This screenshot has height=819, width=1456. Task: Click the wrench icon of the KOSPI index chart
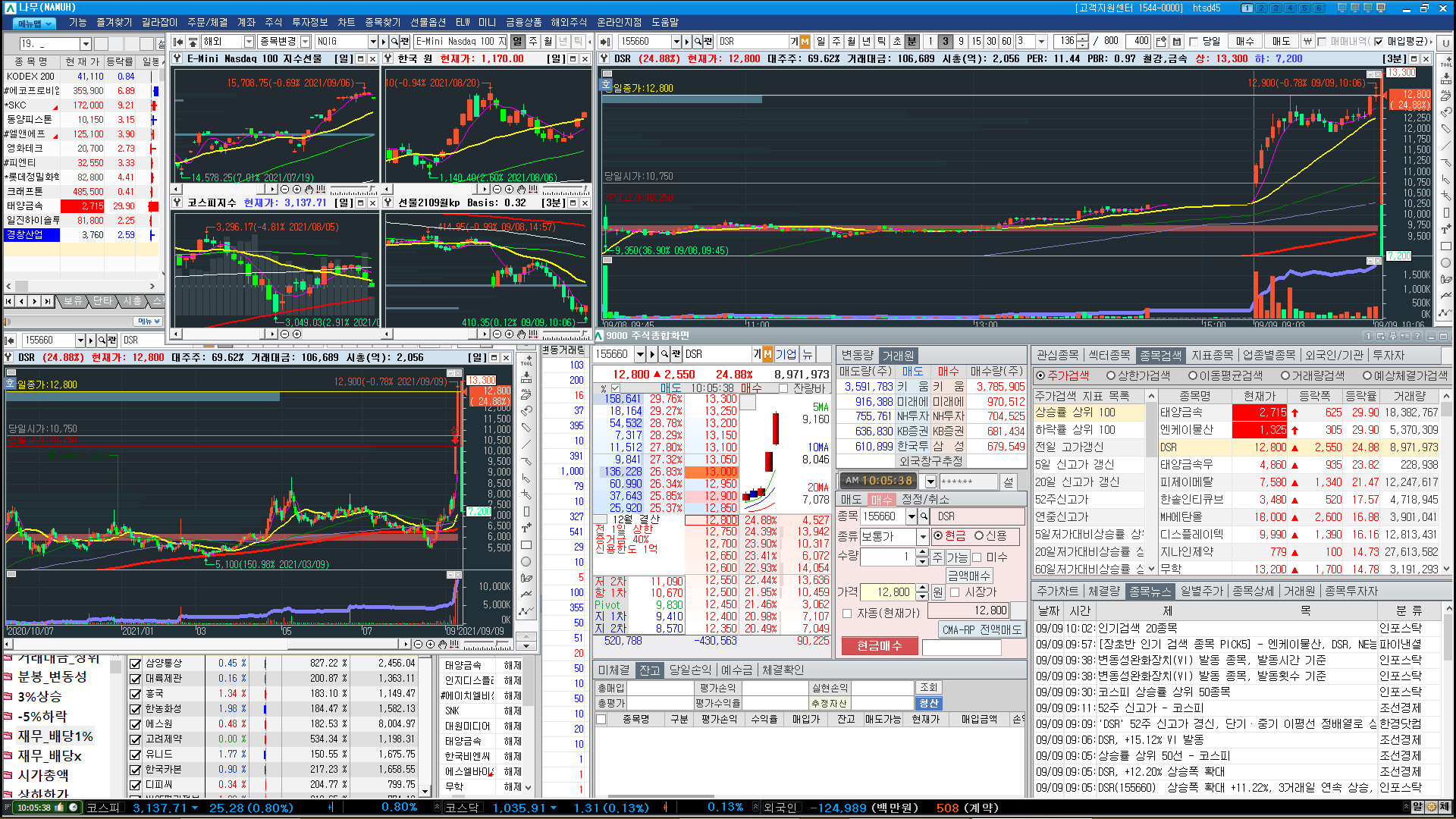(177, 202)
